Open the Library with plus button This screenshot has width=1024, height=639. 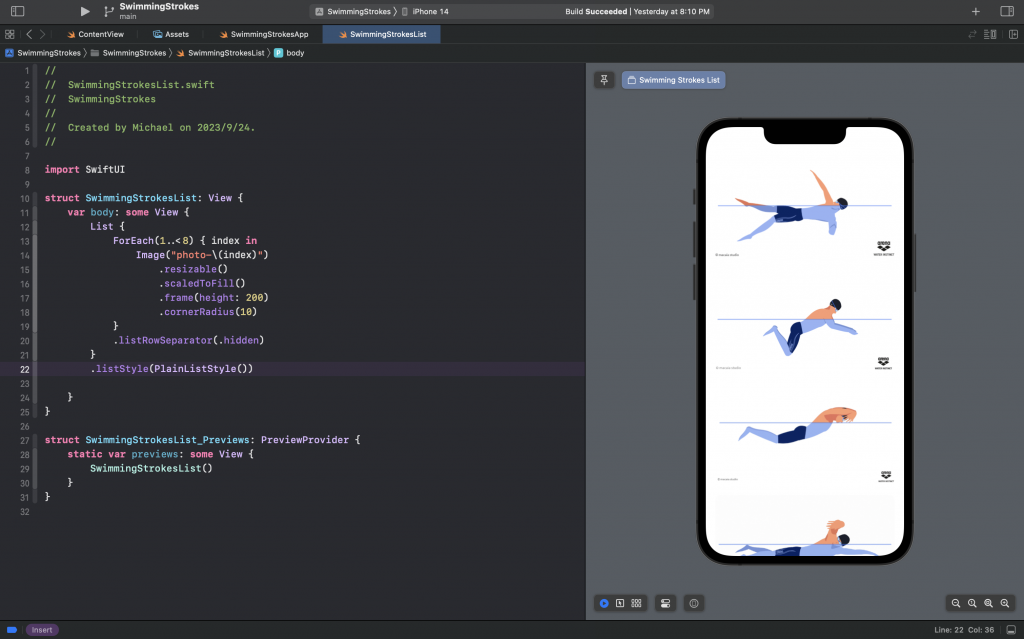(x=976, y=12)
